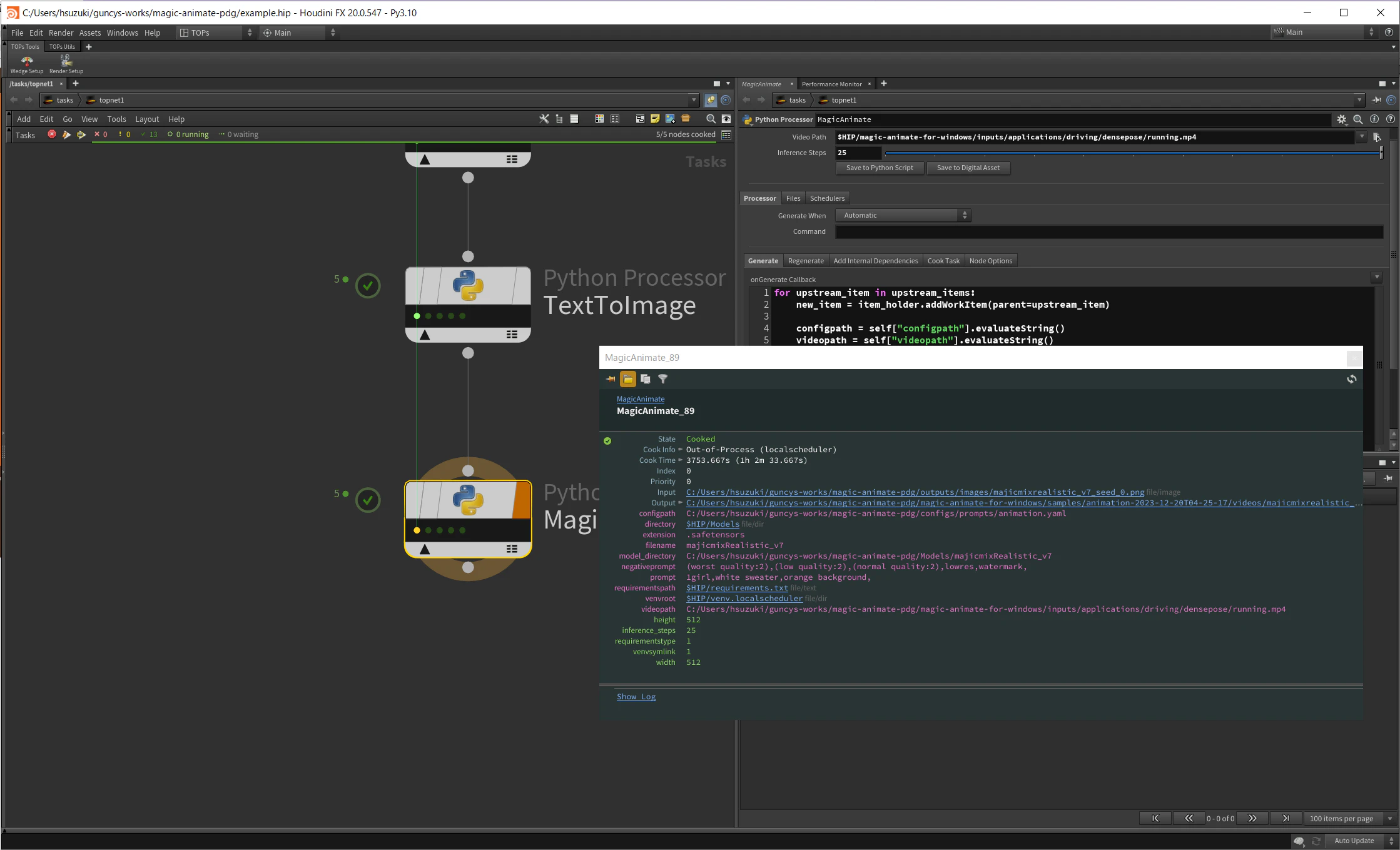Adjust the Inference Steps slider
The width and height of the screenshot is (1400, 850).
coord(1133,153)
